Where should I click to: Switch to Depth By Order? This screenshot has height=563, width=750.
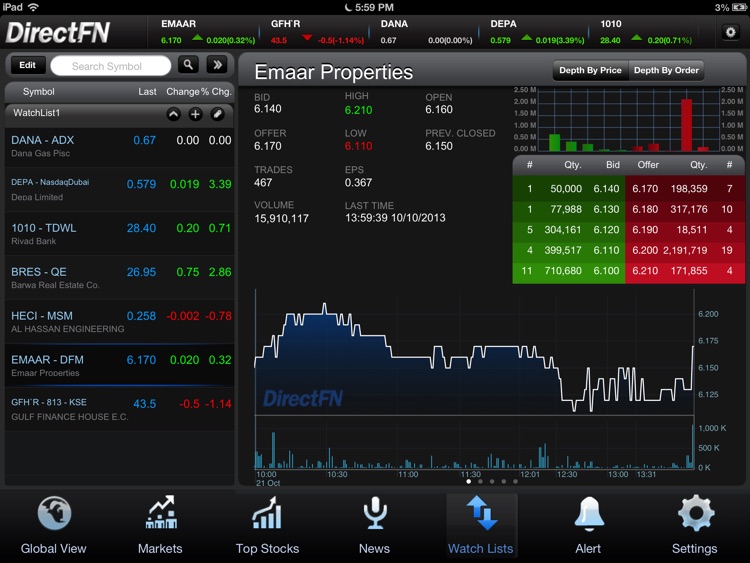click(667, 71)
